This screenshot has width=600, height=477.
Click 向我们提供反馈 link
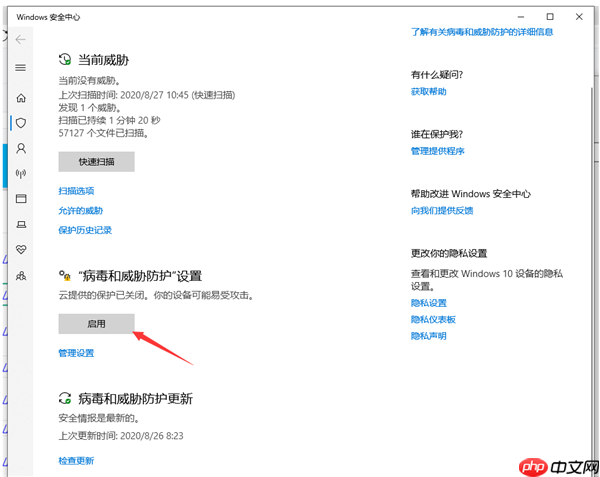click(x=442, y=211)
